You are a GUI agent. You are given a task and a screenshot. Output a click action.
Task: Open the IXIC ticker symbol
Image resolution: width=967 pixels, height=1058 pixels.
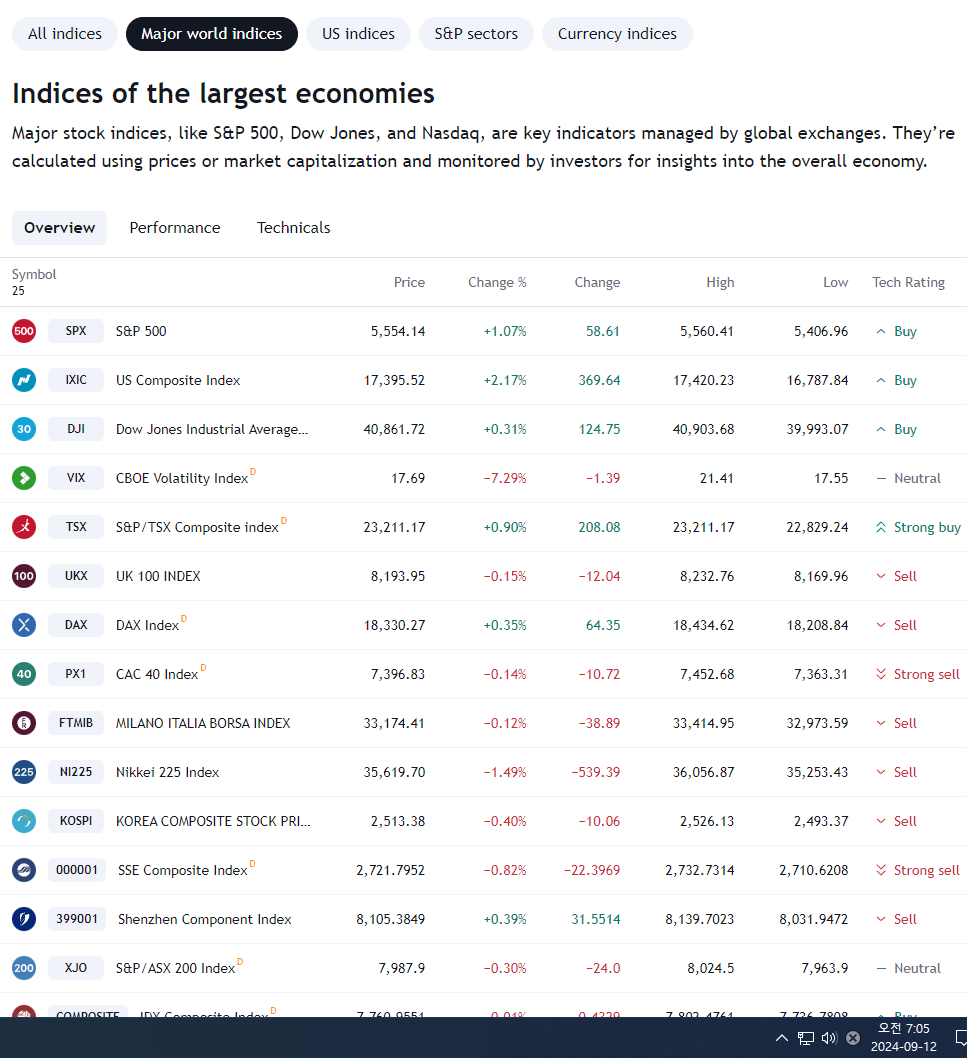(76, 380)
